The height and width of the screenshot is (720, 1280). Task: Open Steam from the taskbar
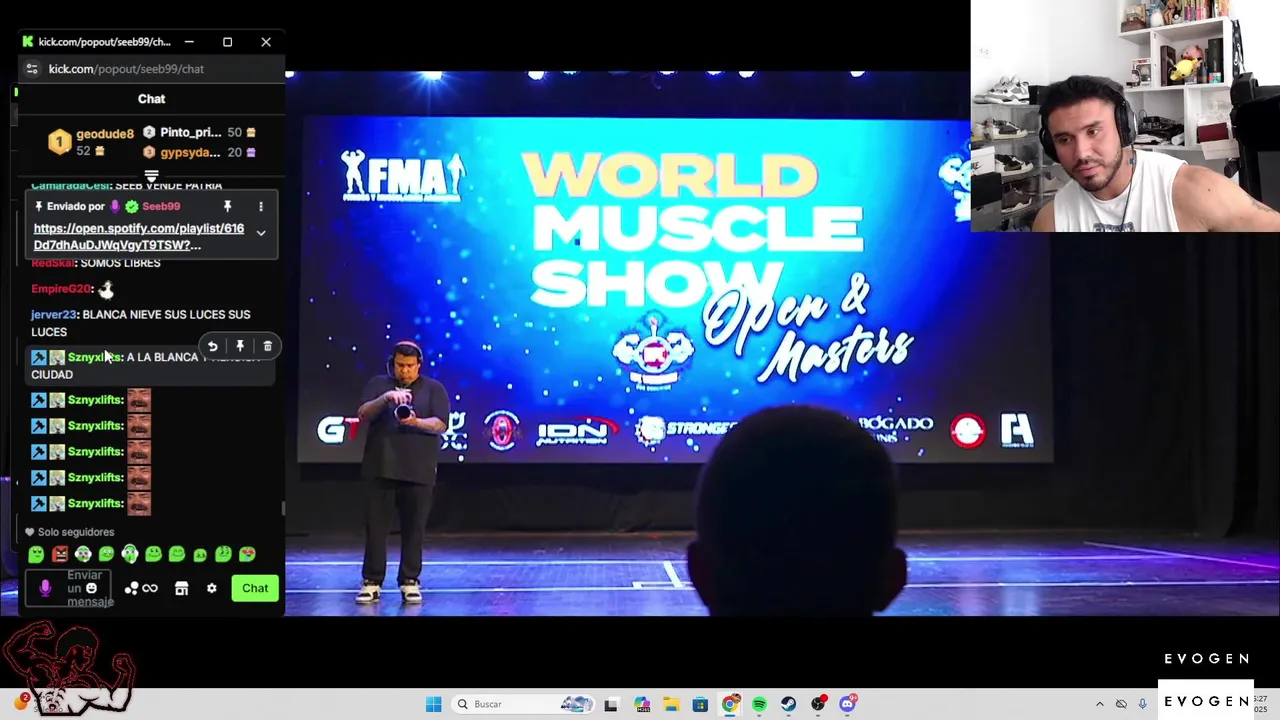pyautogui.click(x=789, y=704)
